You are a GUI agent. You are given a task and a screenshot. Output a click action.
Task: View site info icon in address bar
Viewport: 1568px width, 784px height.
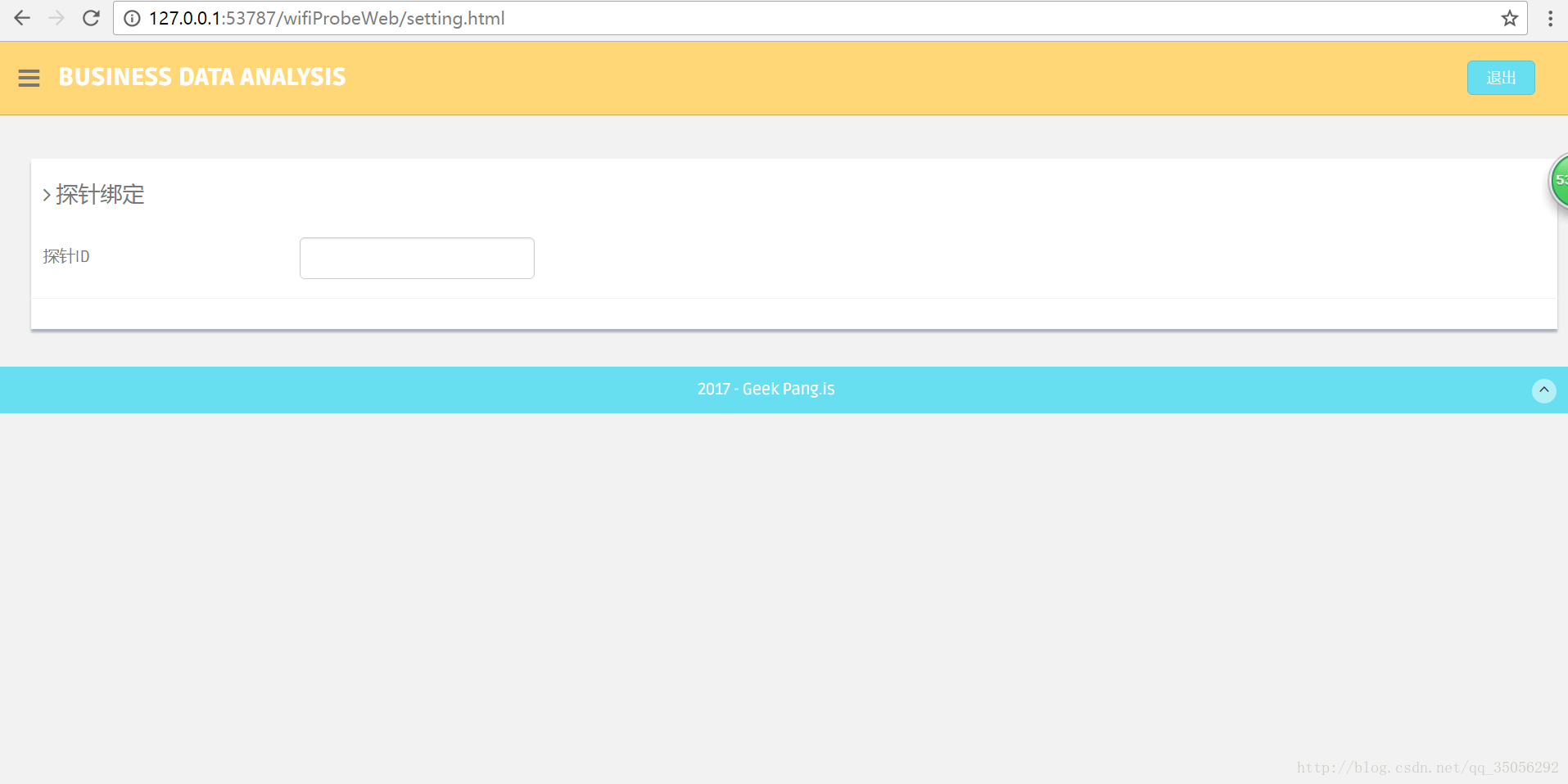132,18
